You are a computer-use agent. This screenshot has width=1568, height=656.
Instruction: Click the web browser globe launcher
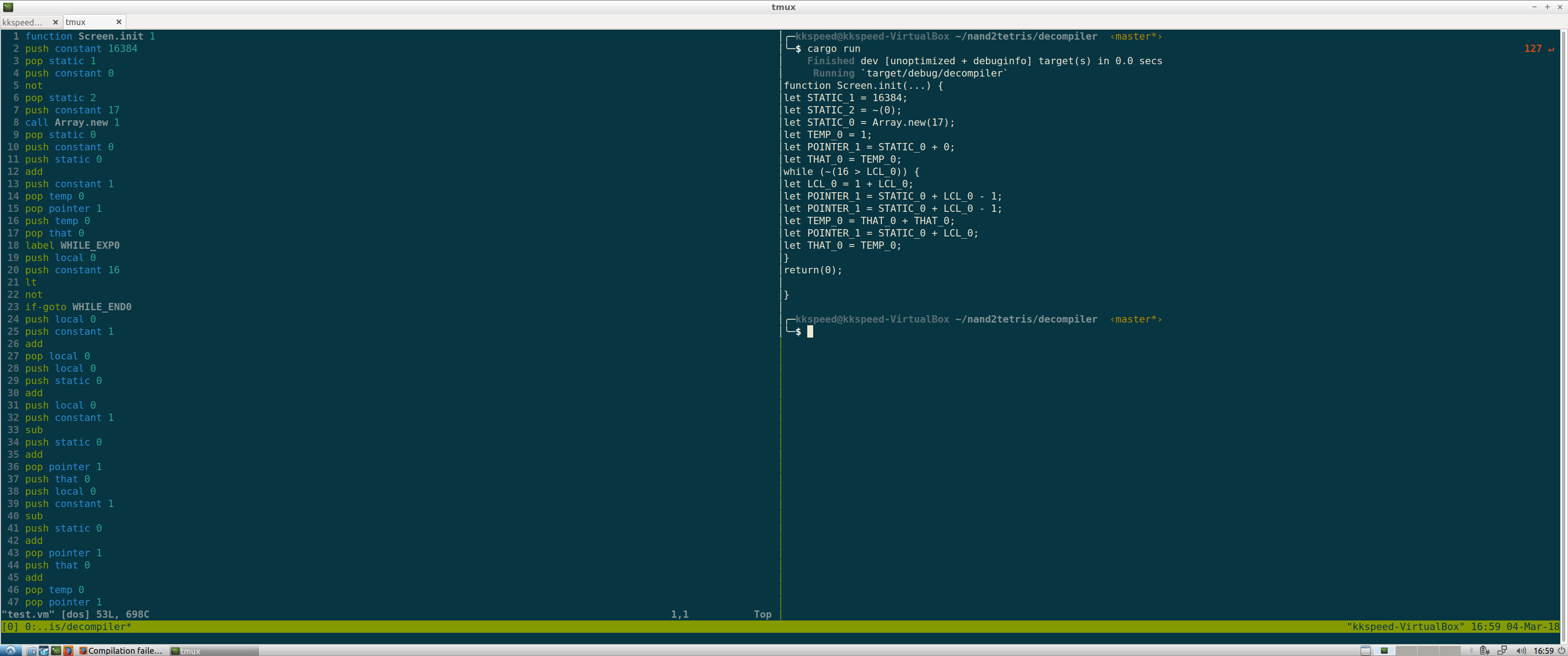(x=44, y=651)
